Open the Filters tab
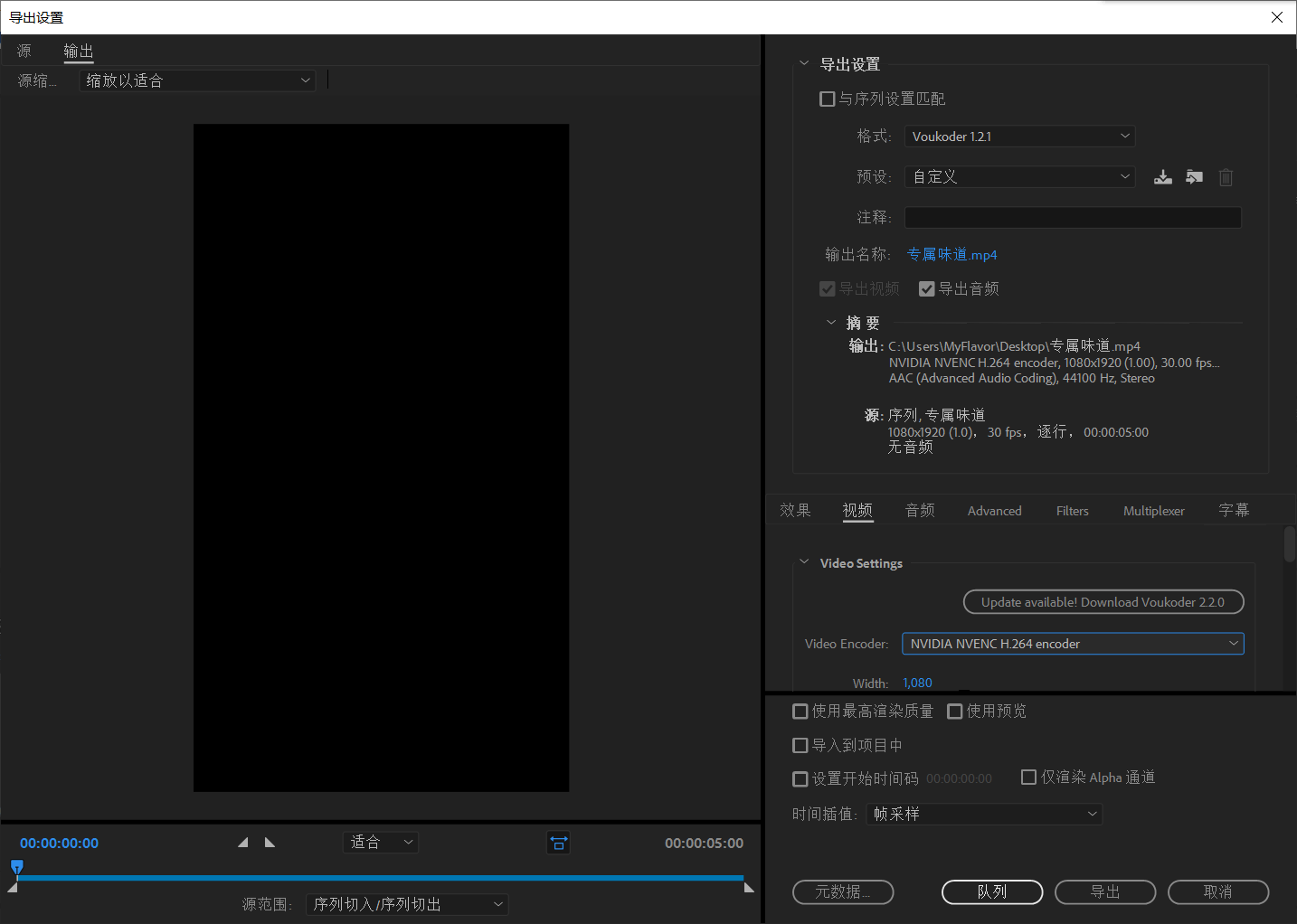The image size is (1297, 924). tap(1073, 511)
